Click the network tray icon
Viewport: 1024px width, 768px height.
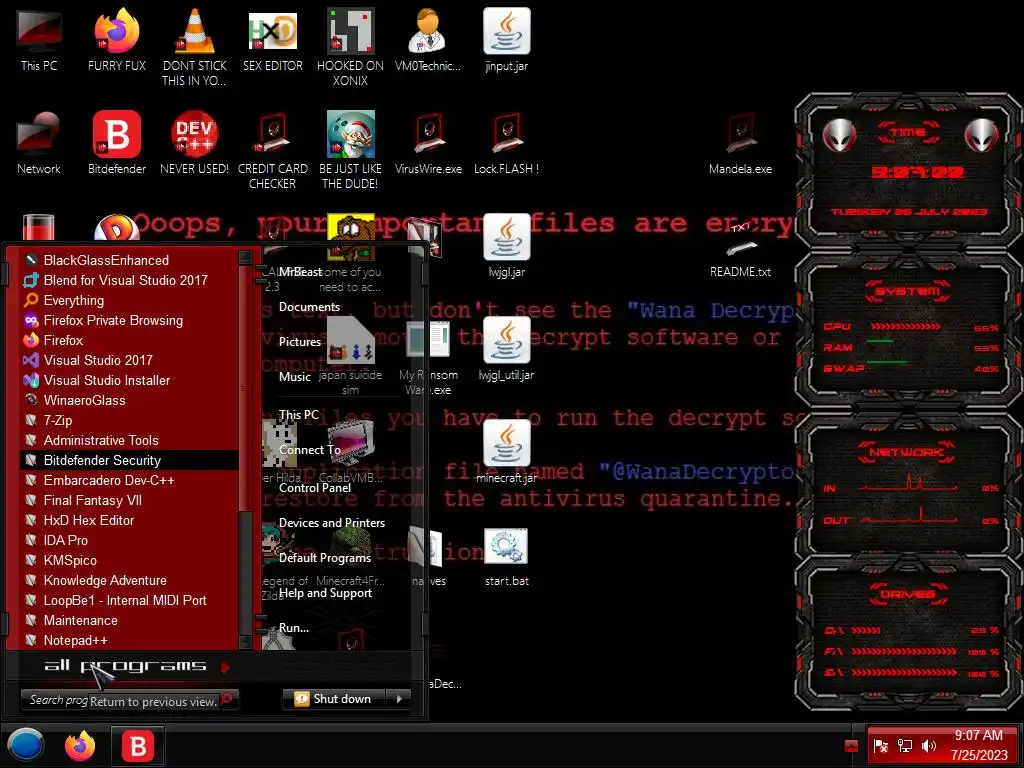(904, 746)
